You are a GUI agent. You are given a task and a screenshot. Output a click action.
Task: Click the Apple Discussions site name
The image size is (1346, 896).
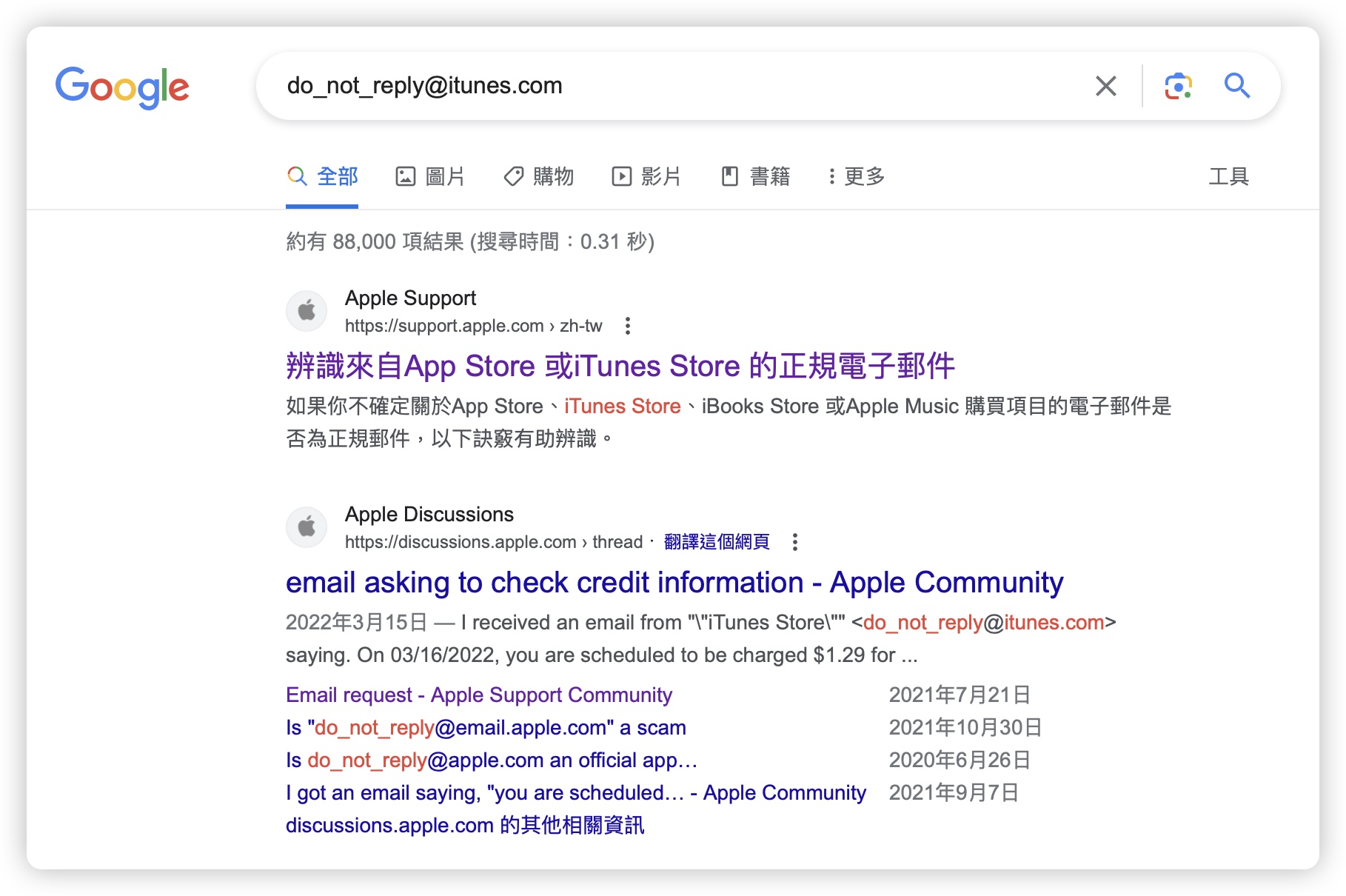(x=429, y=515)
